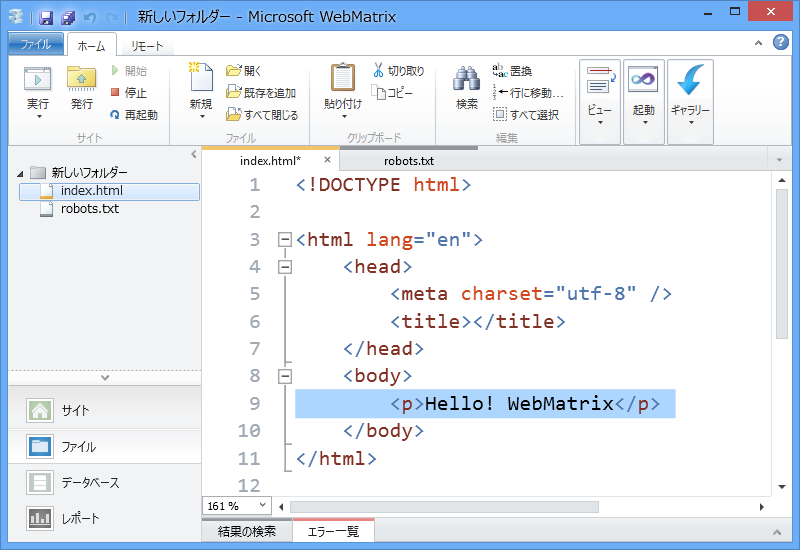Click the 新規 new file icon
The height and width of the screenshot is (550, 800).
[201, 77]
